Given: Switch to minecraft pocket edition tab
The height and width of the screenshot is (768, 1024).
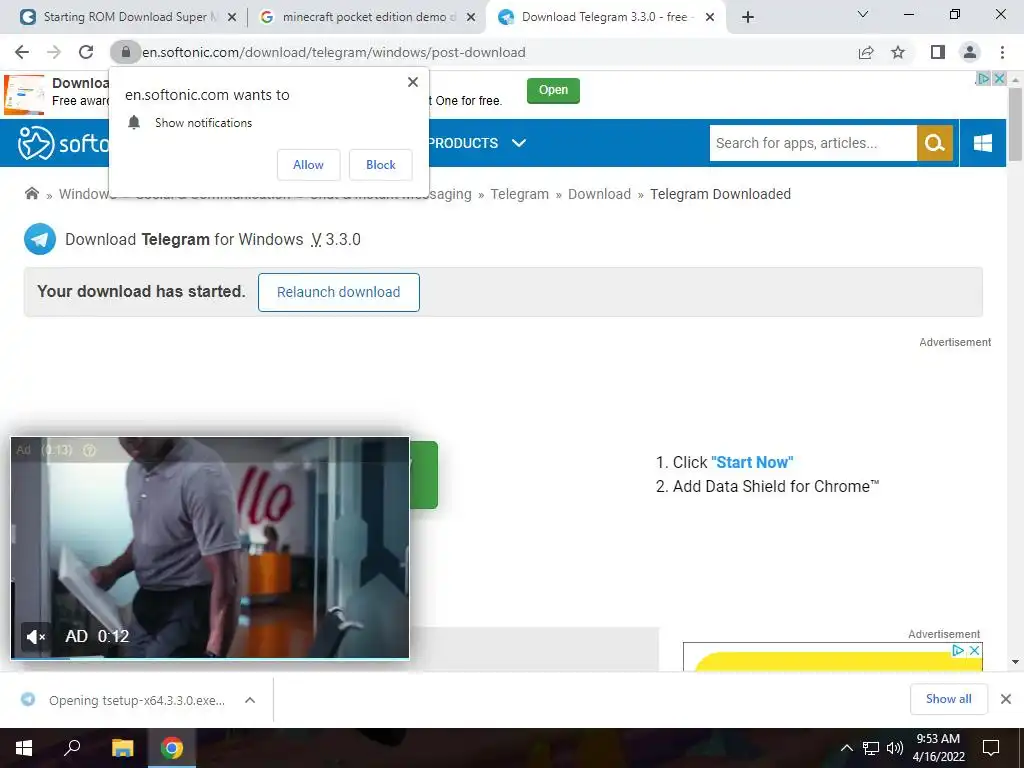Looking at the screenshot, I should click(369, 17).
